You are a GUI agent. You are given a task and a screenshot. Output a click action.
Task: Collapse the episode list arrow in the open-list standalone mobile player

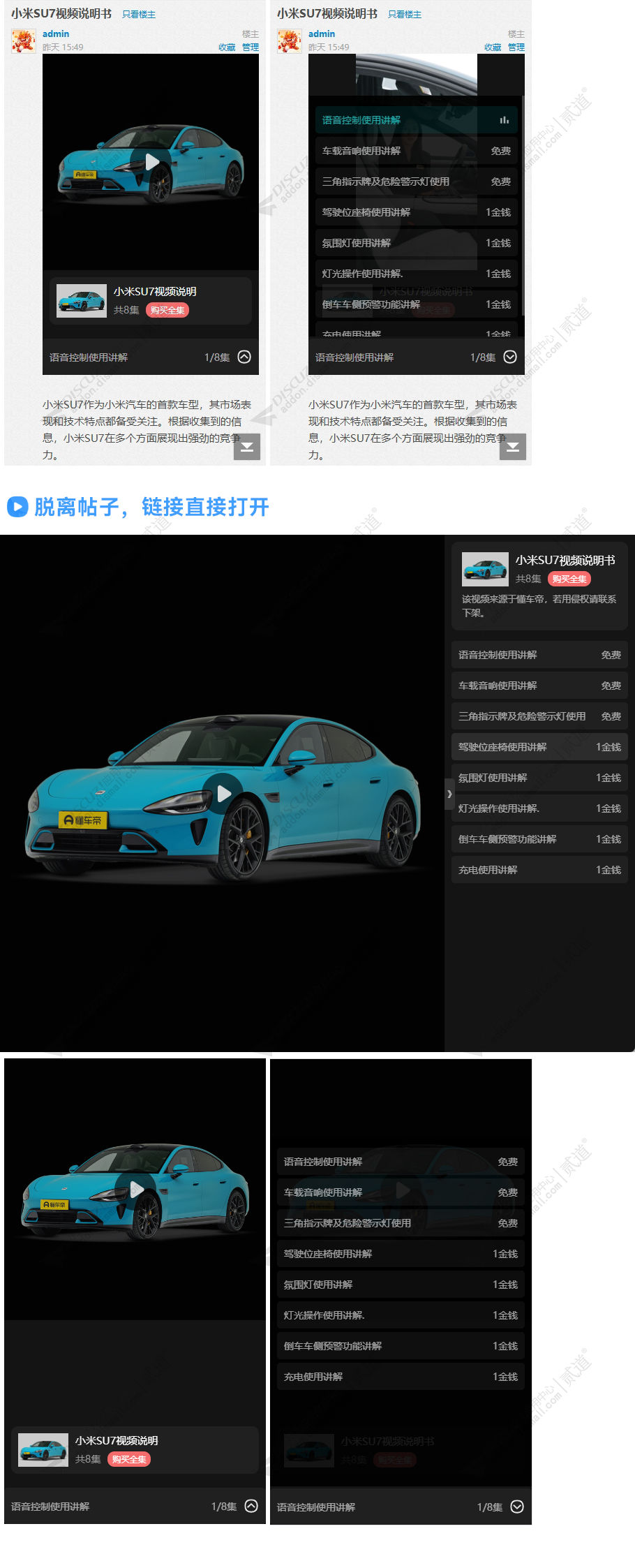[517, 1506]
